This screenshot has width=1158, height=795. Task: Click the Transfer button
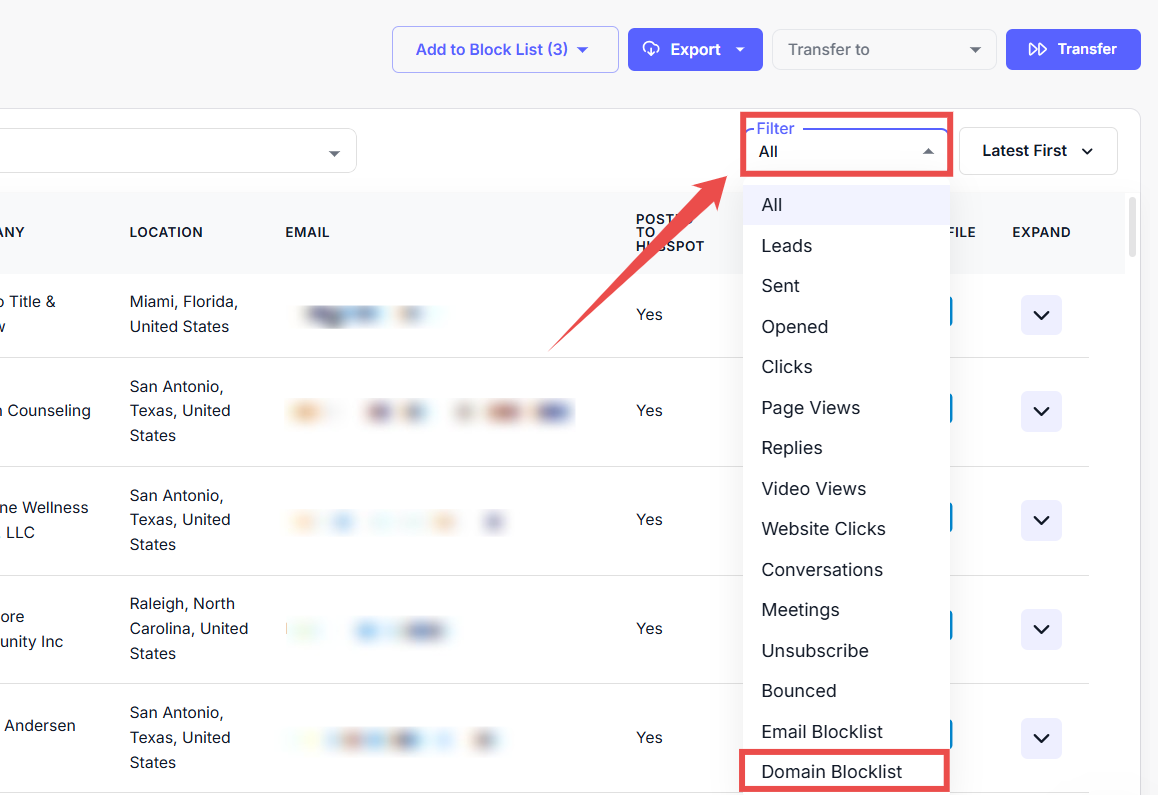1073,49
